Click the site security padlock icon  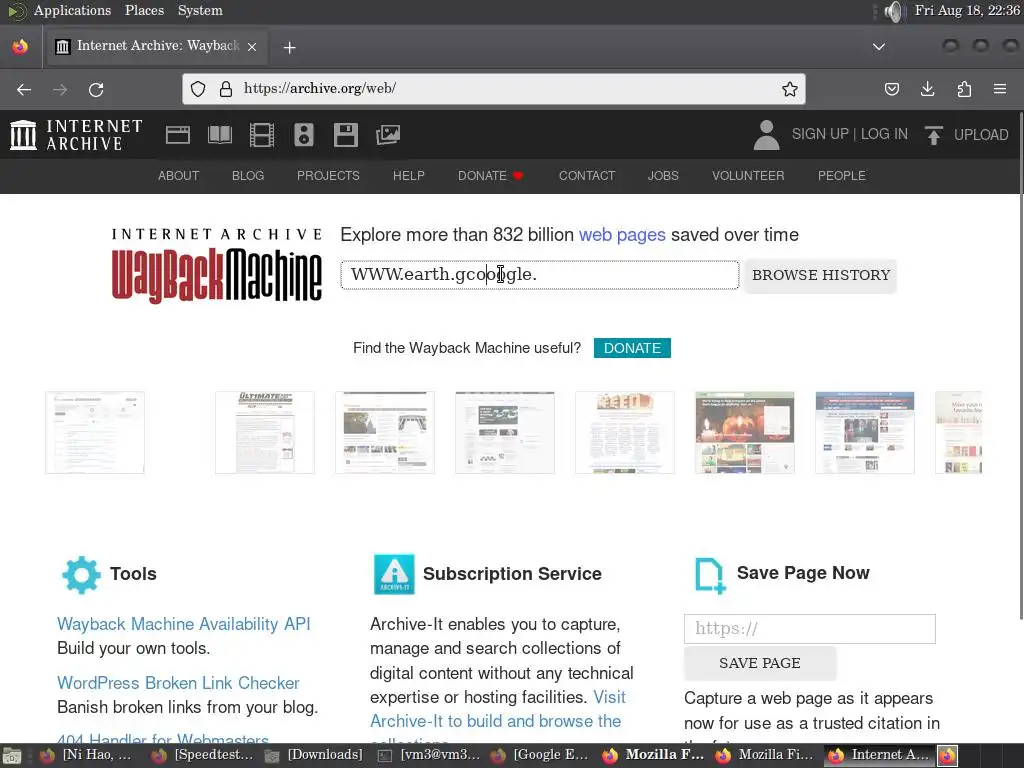pos(226,89)
